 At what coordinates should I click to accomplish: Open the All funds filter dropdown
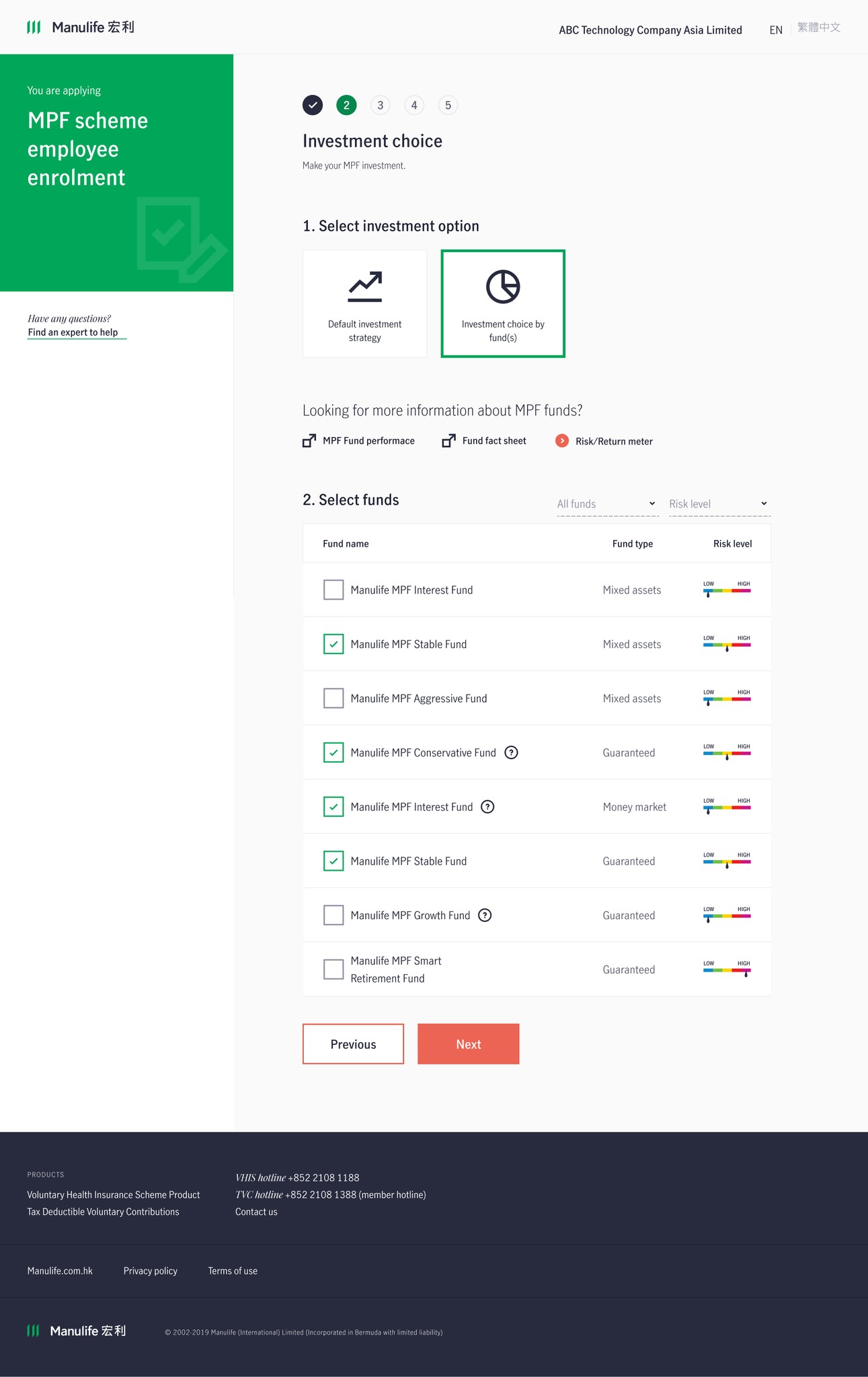[x=607, y=504]
